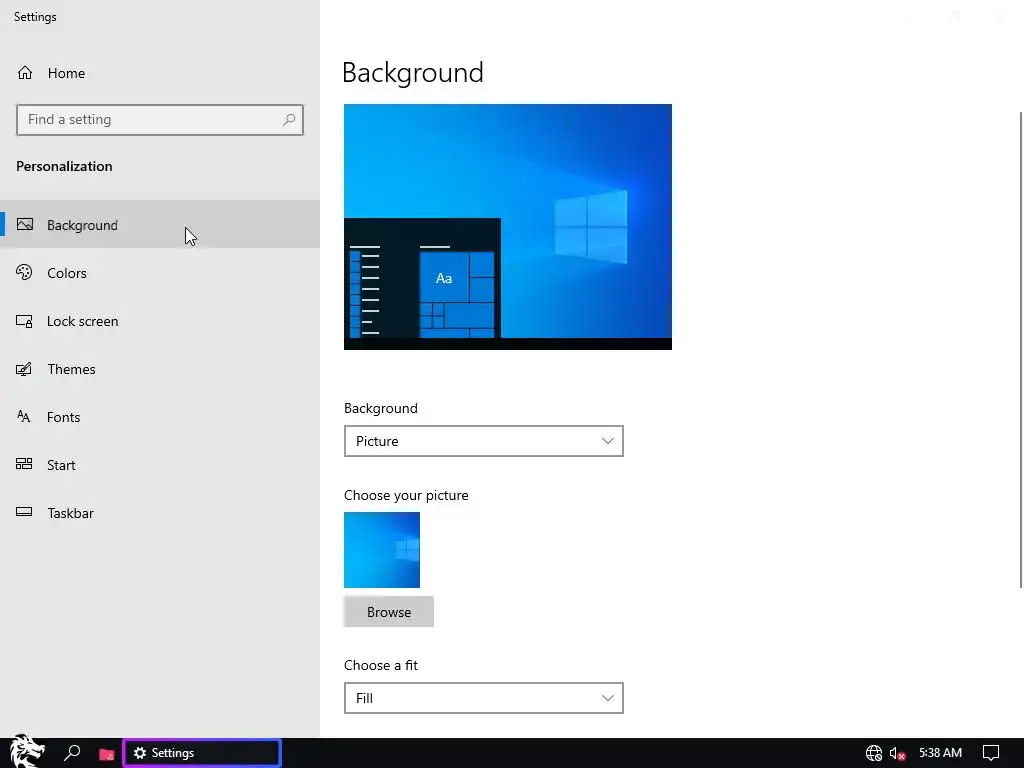
Task: Click the network globe tray icon
Action: 873,754
